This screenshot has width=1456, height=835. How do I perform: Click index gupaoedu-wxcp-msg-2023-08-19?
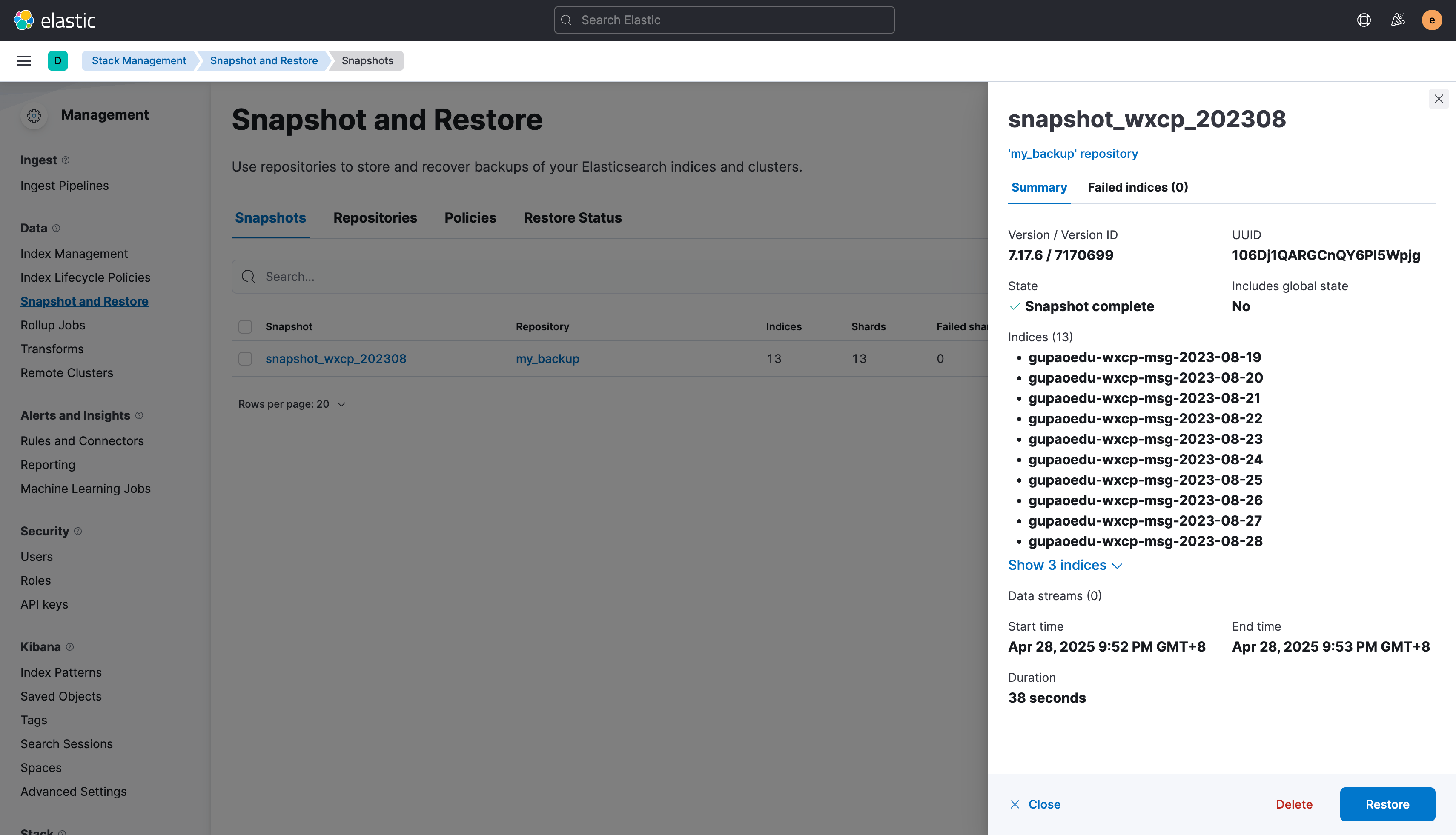point(1144,358)
